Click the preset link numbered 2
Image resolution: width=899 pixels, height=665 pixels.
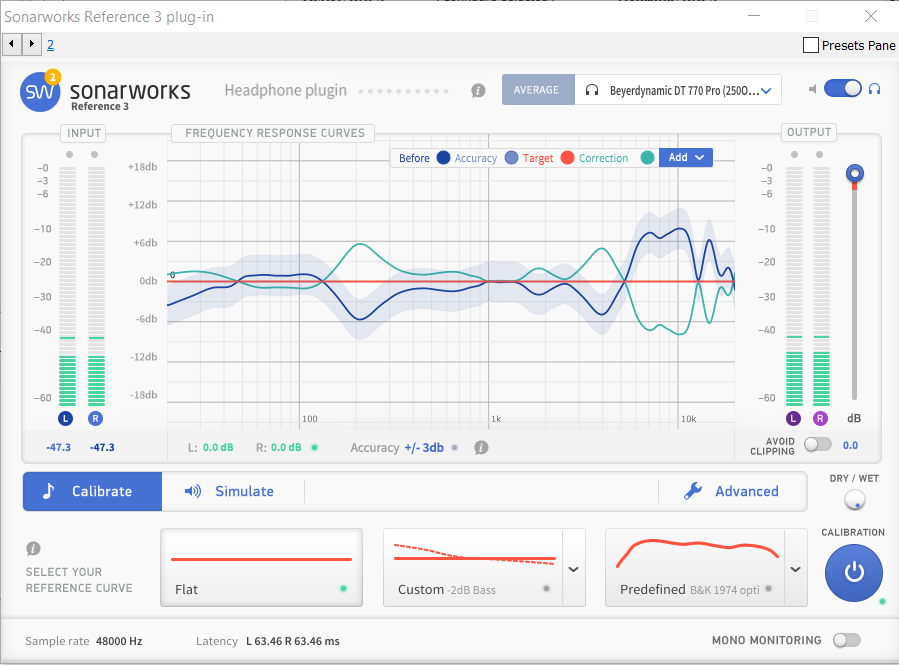pyautogui.click(x=50, y=45)
